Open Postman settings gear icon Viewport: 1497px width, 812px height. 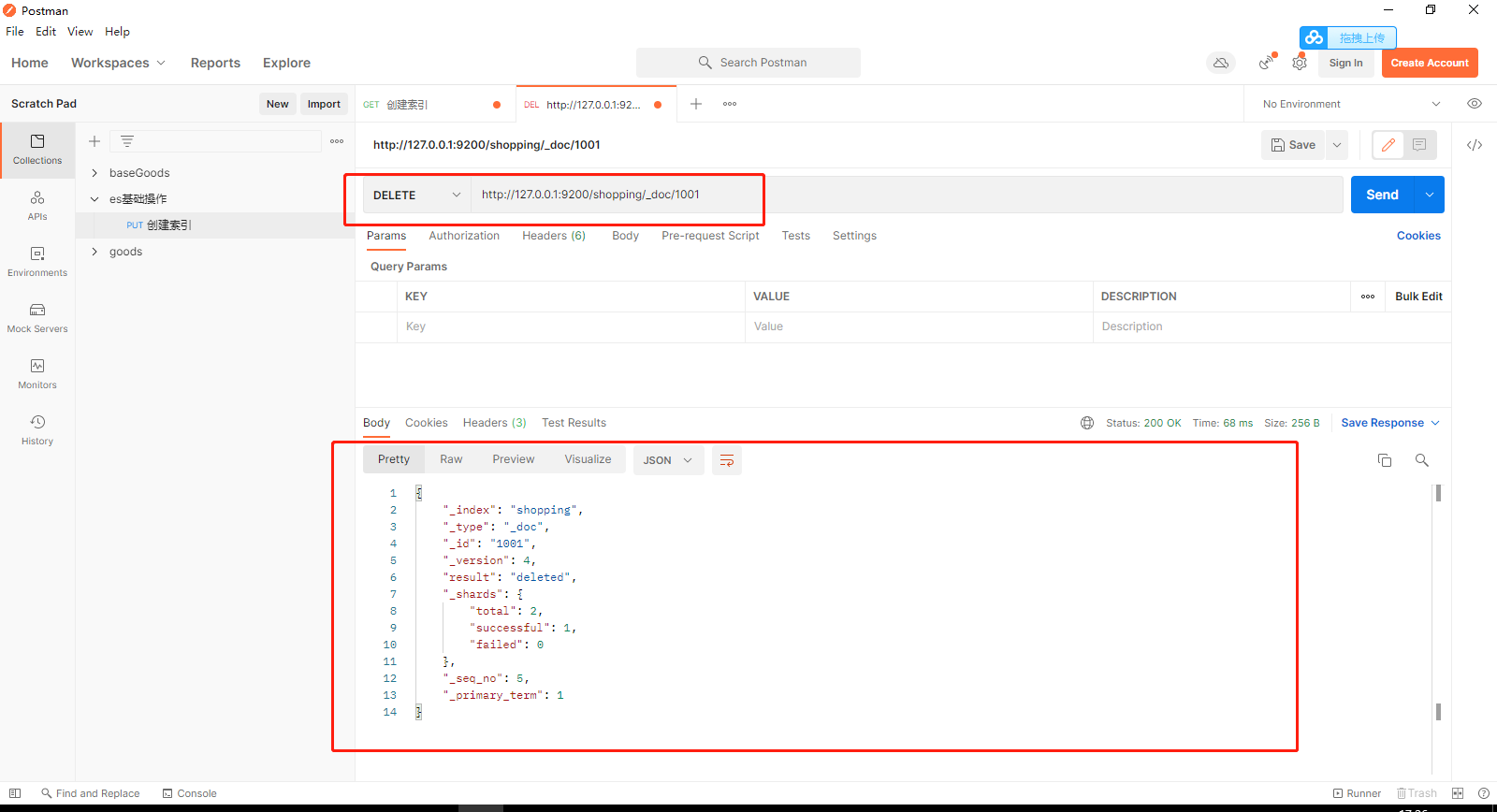tap(1300, 63)
